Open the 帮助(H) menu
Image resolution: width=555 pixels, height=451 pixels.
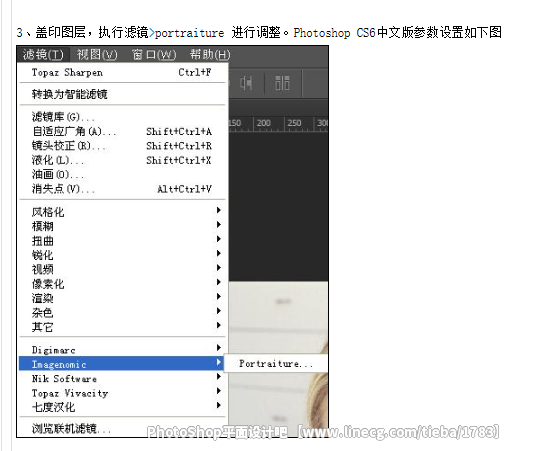[210, 55]
